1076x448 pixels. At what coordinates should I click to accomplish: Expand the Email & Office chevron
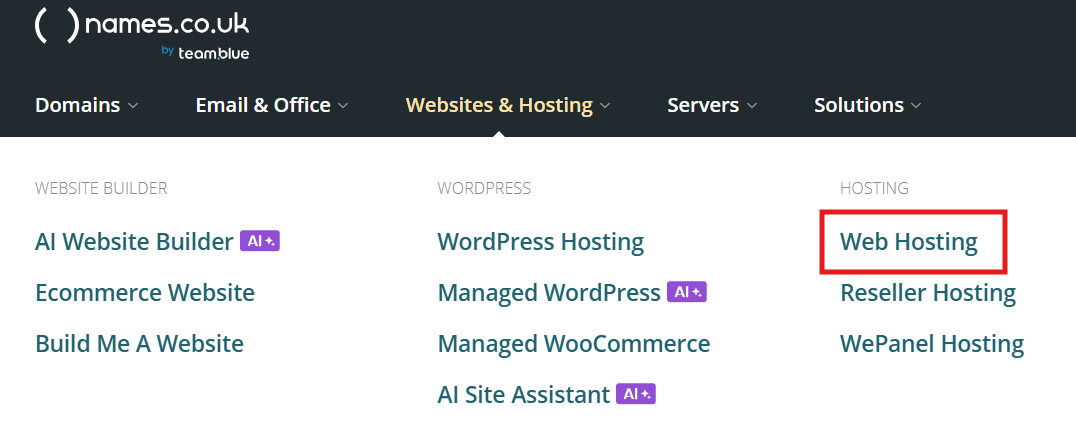[343, 106]
